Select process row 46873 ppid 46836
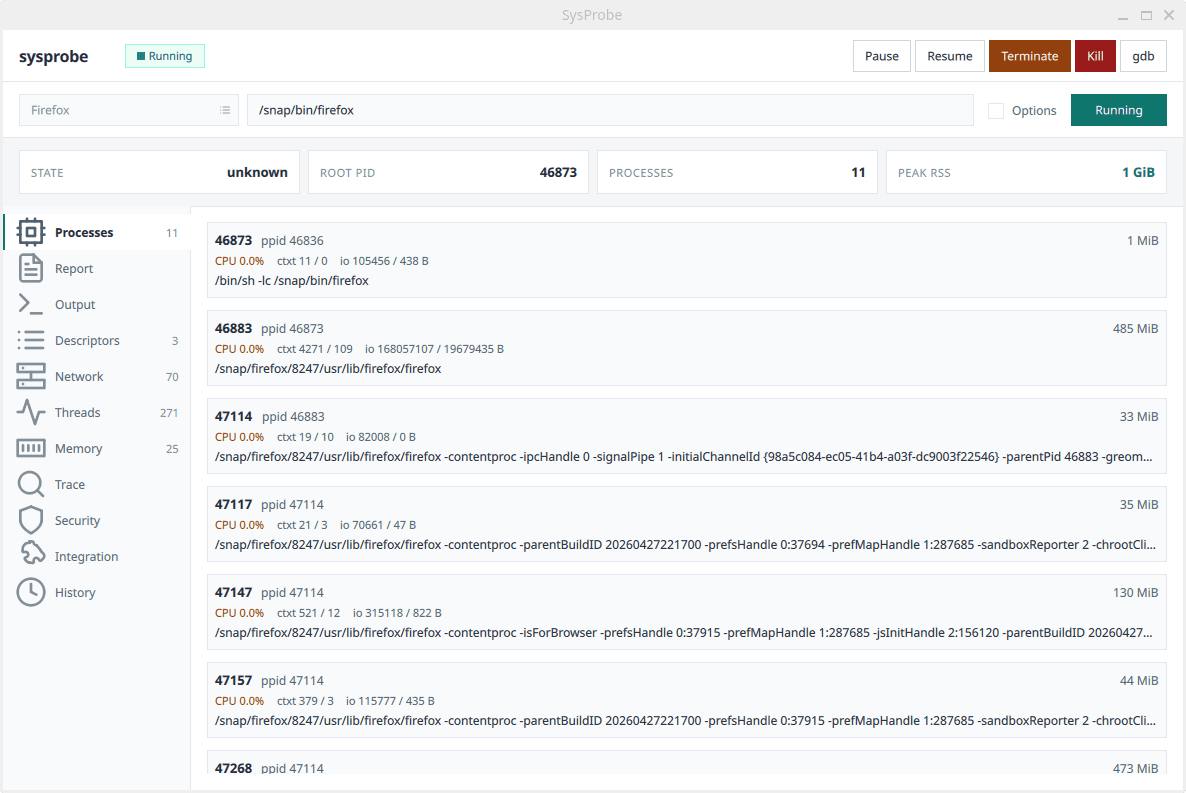 tap(687, 260)
